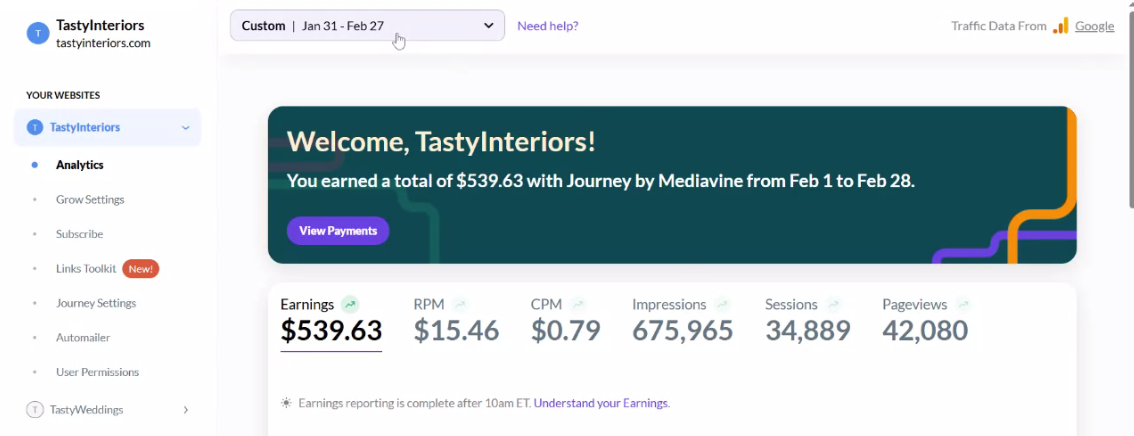This screenshot has width=1134, height=436.
Task: Select the CPM metric tab
Action: [x=566, y=321]
